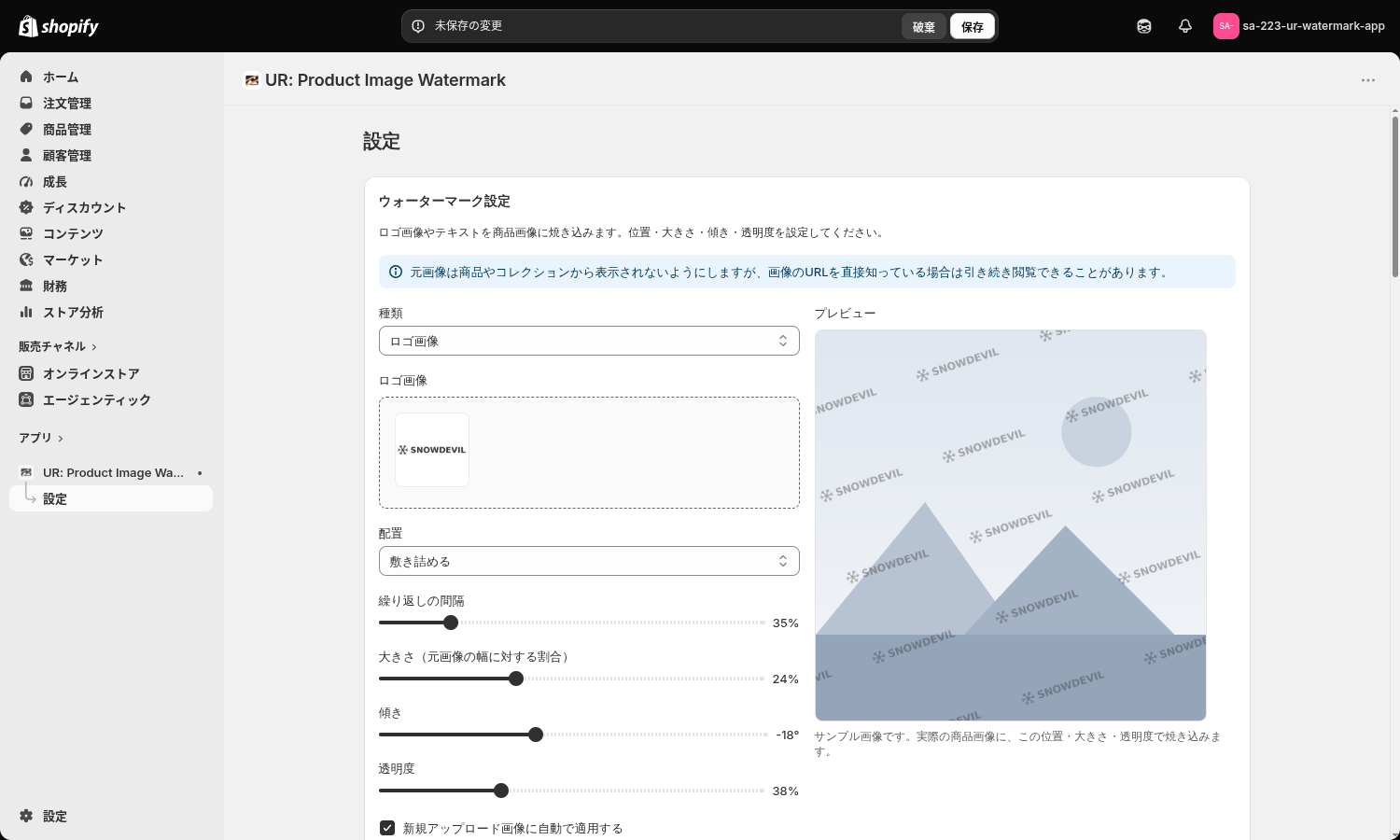The height and width of the screenshot is (840, 1400).
Task: Click the UR: Product Image Watermark sidebar icon
Action: (x=26, y=472)
